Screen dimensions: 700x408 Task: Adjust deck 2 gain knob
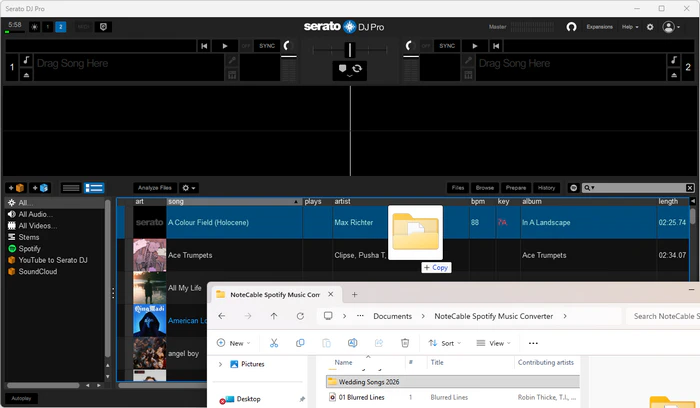click(x=410, y=46)
